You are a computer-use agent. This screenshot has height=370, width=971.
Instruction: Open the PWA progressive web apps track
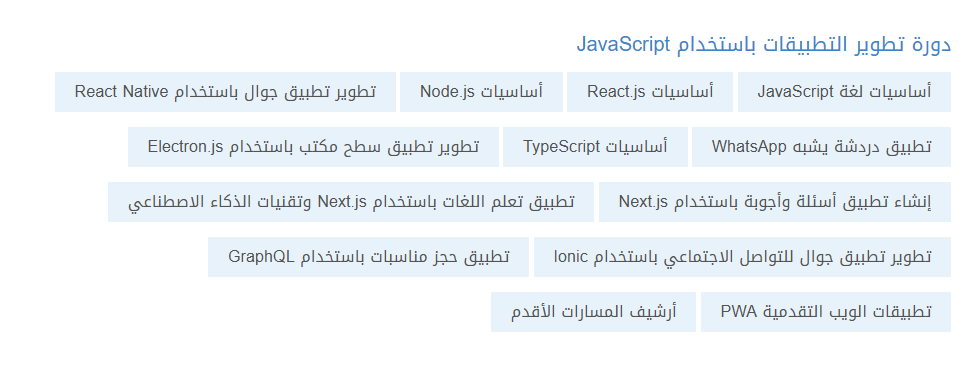pyautogui.click(x=826, y=312)
